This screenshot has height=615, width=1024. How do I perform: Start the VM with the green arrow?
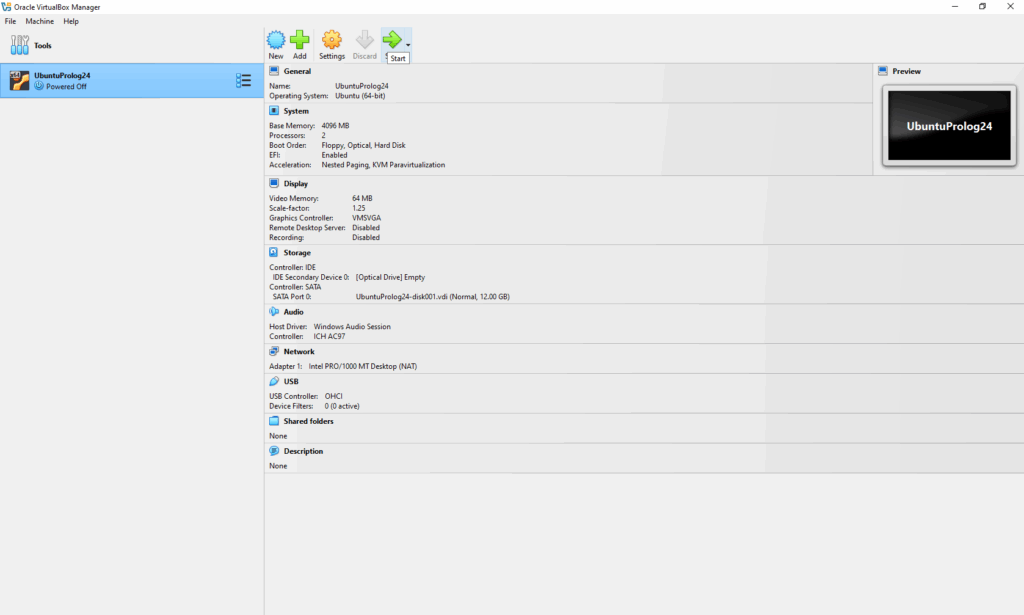point(392,40)
